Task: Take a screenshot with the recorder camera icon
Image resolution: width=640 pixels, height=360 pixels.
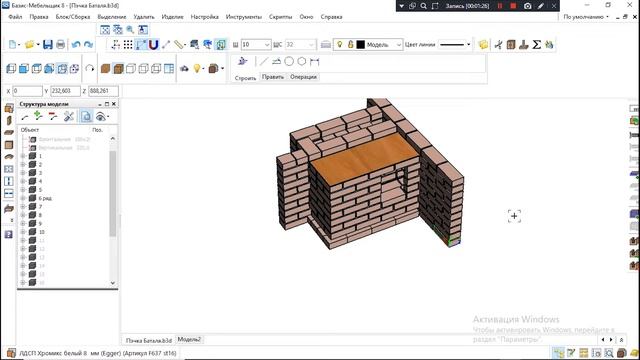Action: (x=527, y=6)
